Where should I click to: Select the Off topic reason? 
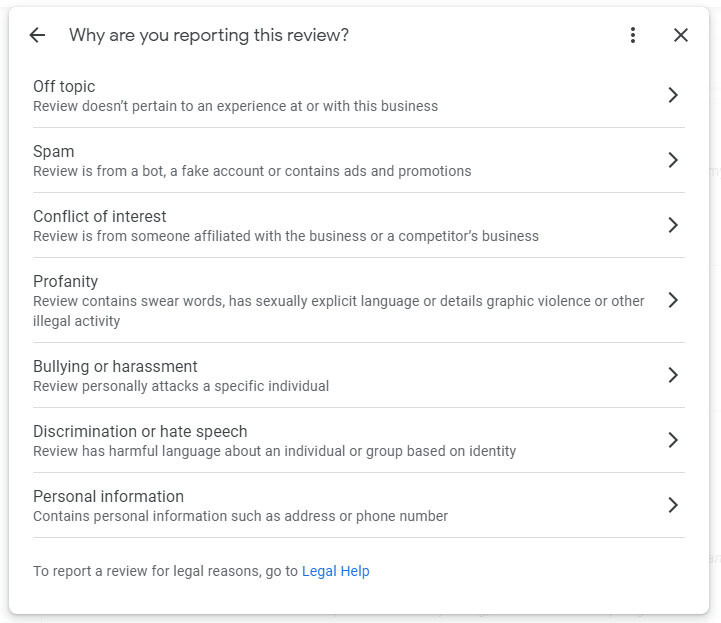pos(64,87)
